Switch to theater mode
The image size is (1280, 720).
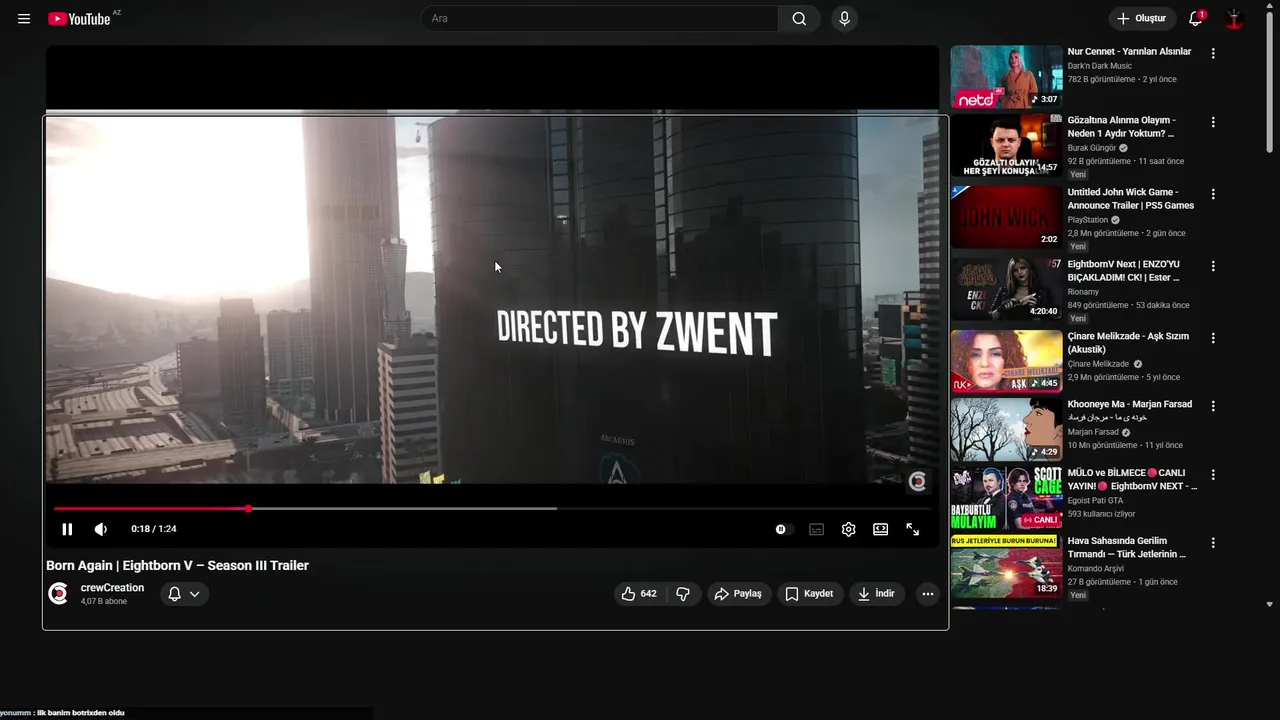(881, 529)
